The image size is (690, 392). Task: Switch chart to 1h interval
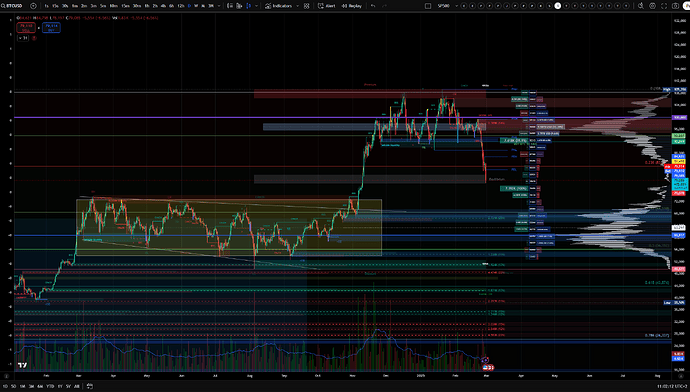point(147,6)
